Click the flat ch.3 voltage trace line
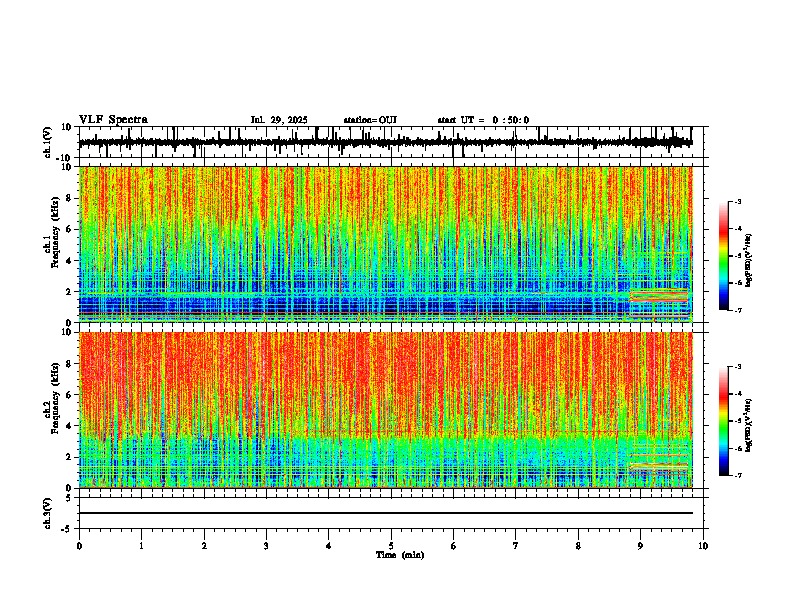 tap(385, 513)
